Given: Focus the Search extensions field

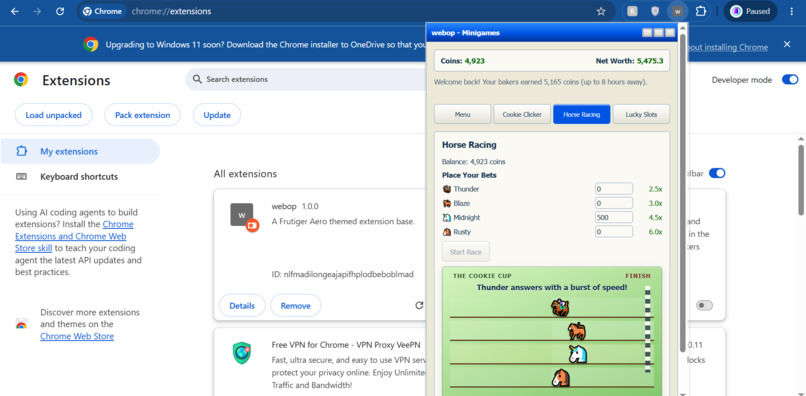Looking at the screenshot, I should coord(305,79).
